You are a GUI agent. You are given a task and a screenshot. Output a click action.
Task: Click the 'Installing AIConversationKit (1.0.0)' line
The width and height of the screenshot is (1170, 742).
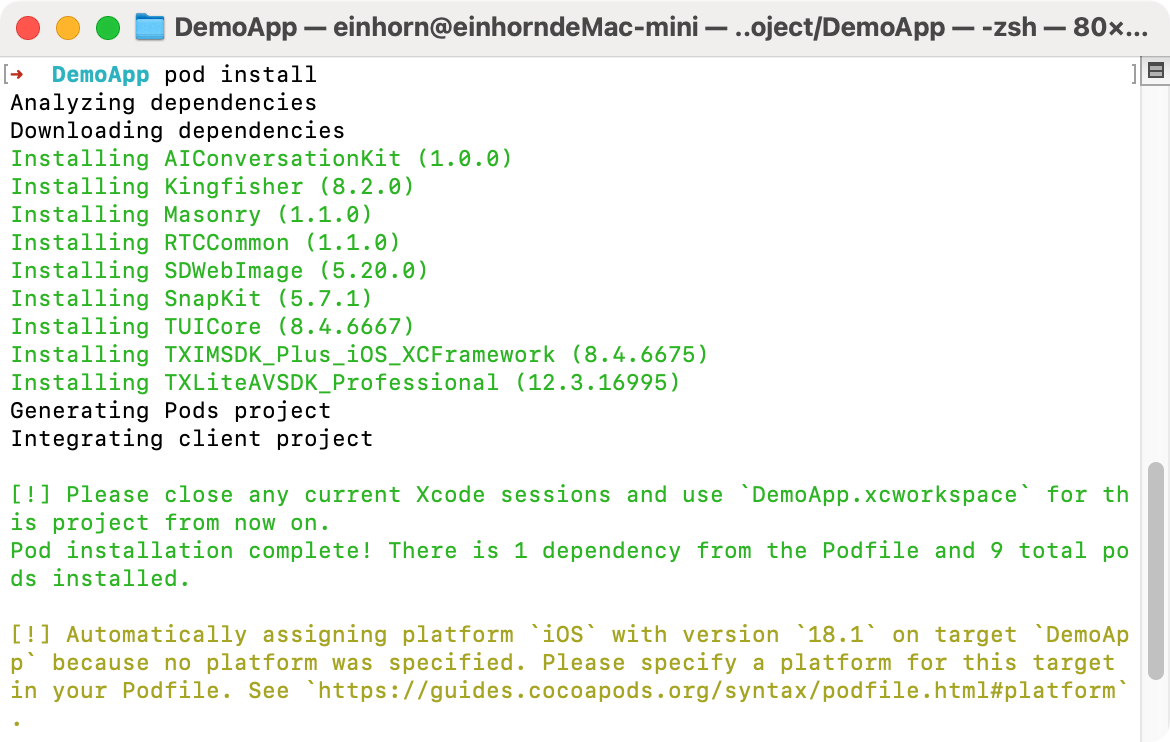(261, 159)
